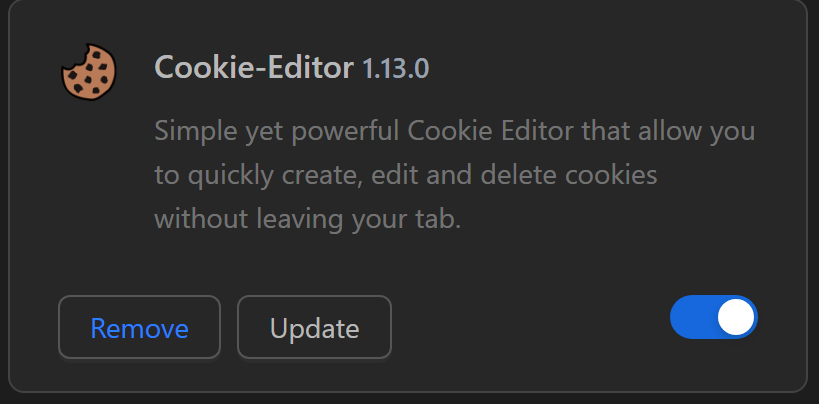Click the word "Cookie-Editor" in the heading
Image resolution: width=819 pixels, height=404 pixels.
[x=254, y=68]
